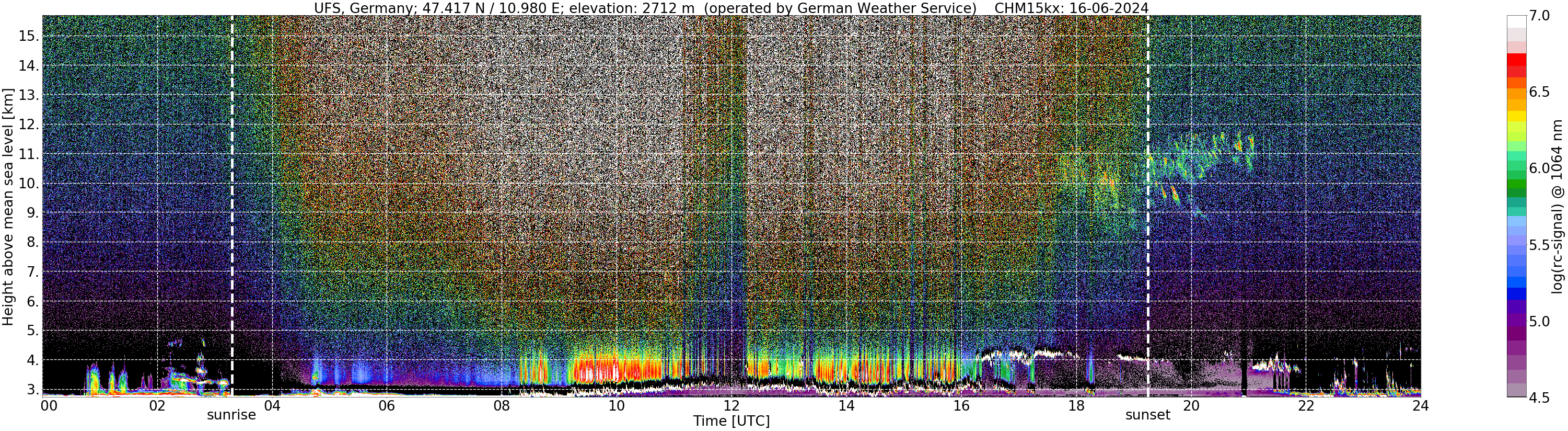This screenshot has height=431, width=1568.
Task: Click the '00' time tick label
Action: 48,406
